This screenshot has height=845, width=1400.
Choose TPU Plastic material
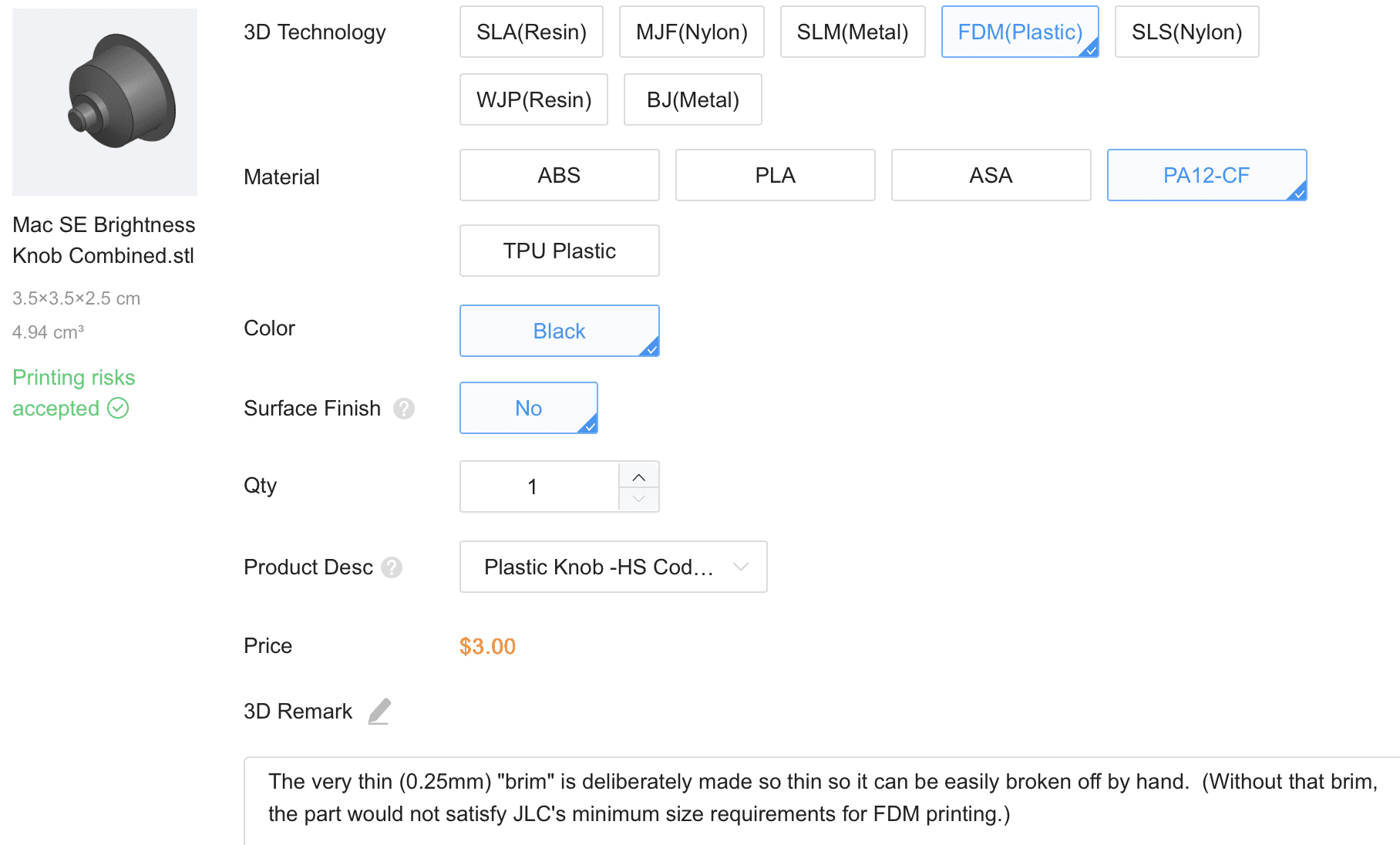tap(559, 251)
